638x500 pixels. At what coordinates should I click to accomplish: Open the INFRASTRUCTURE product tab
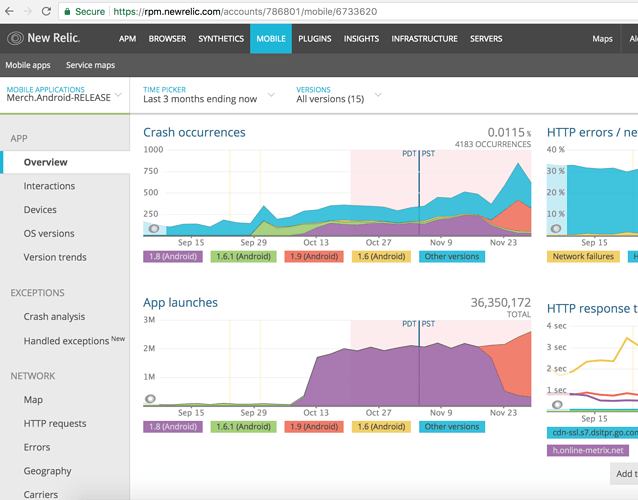click(x=424, y=39)
